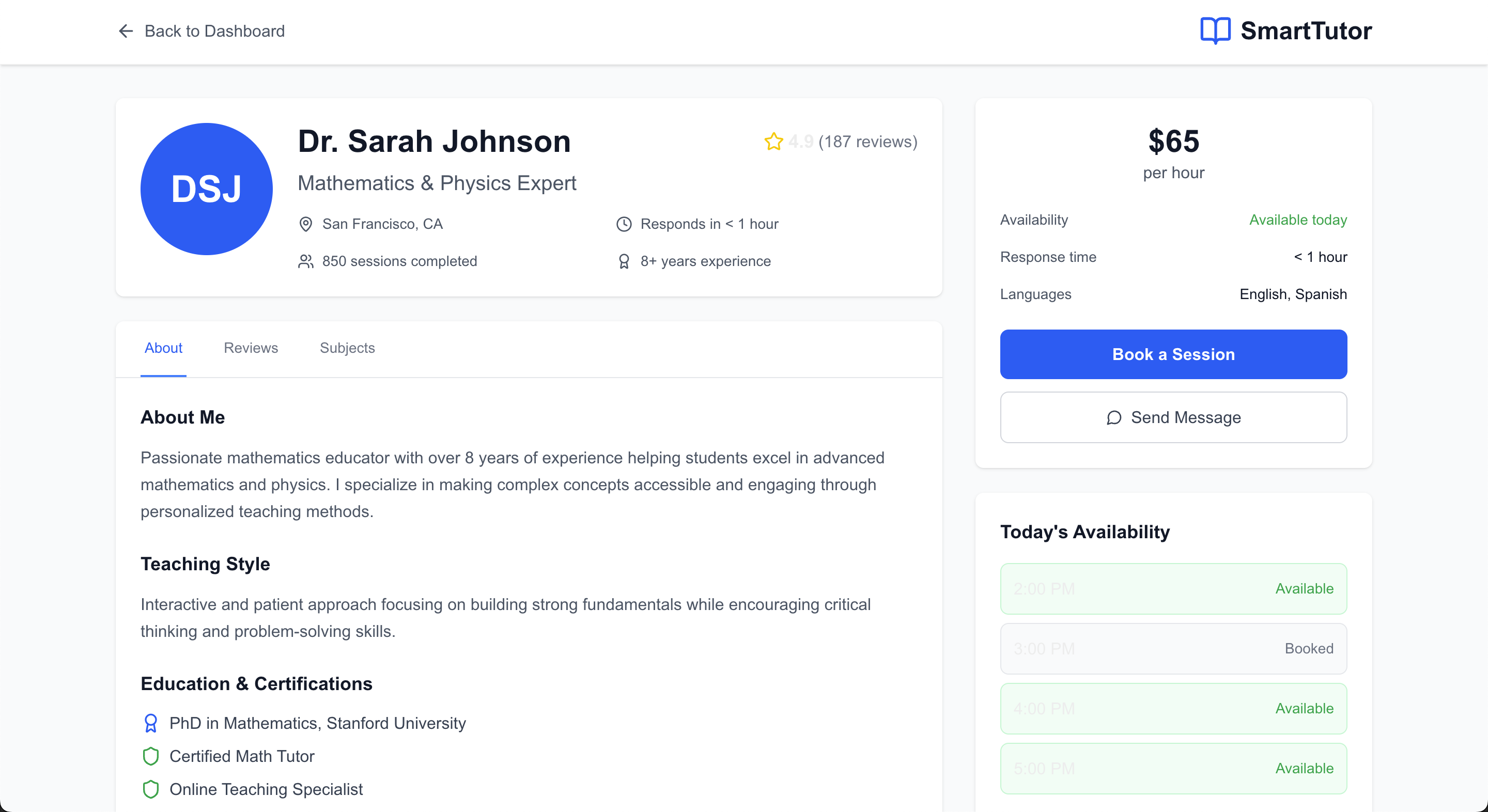Click the experience award ribbon icon

coord(624,261)
